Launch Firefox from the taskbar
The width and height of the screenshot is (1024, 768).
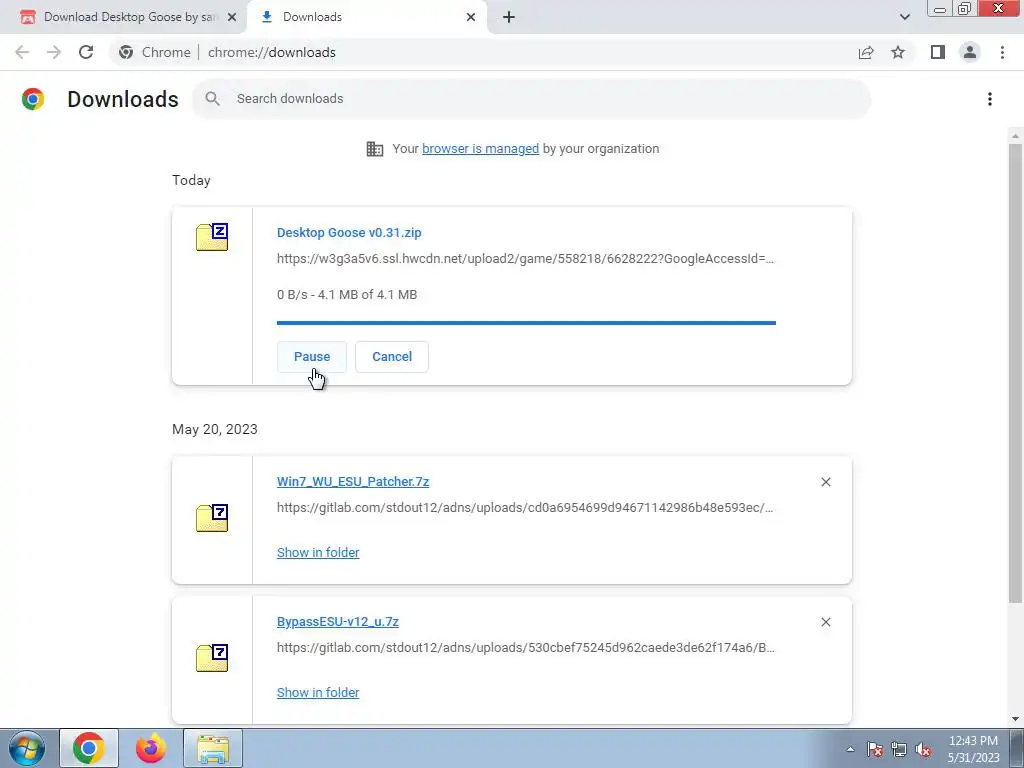pyautogui.click(x=151, y=748)
